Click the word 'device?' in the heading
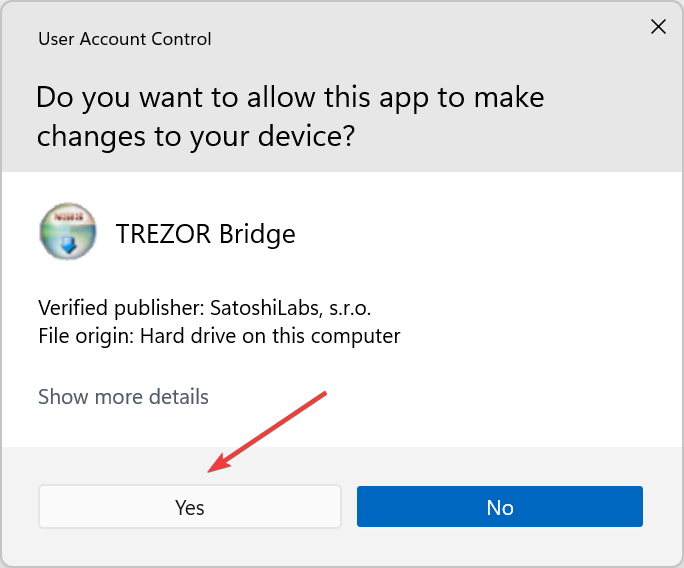The width and height of the screenshot is (684, 568). [x=306, y=136]
